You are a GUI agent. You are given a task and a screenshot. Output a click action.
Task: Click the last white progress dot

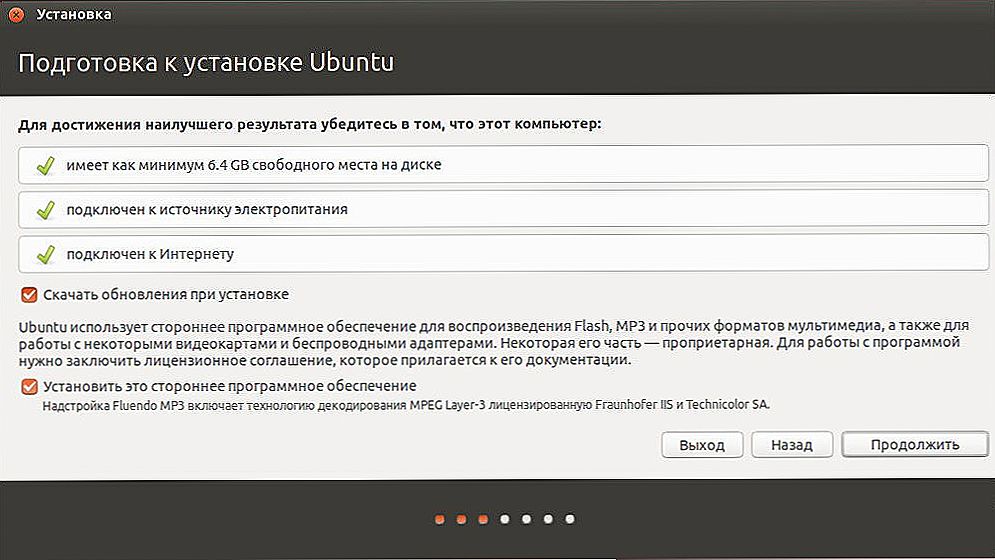pos(570,519)
